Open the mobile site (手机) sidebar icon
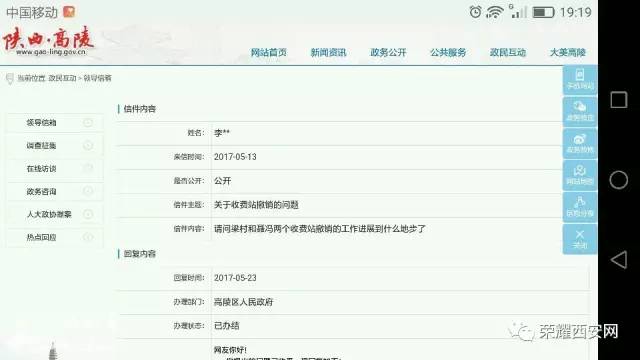Viewport: 640px width, 360px height. pyautogui.click(x=580, y=80)
